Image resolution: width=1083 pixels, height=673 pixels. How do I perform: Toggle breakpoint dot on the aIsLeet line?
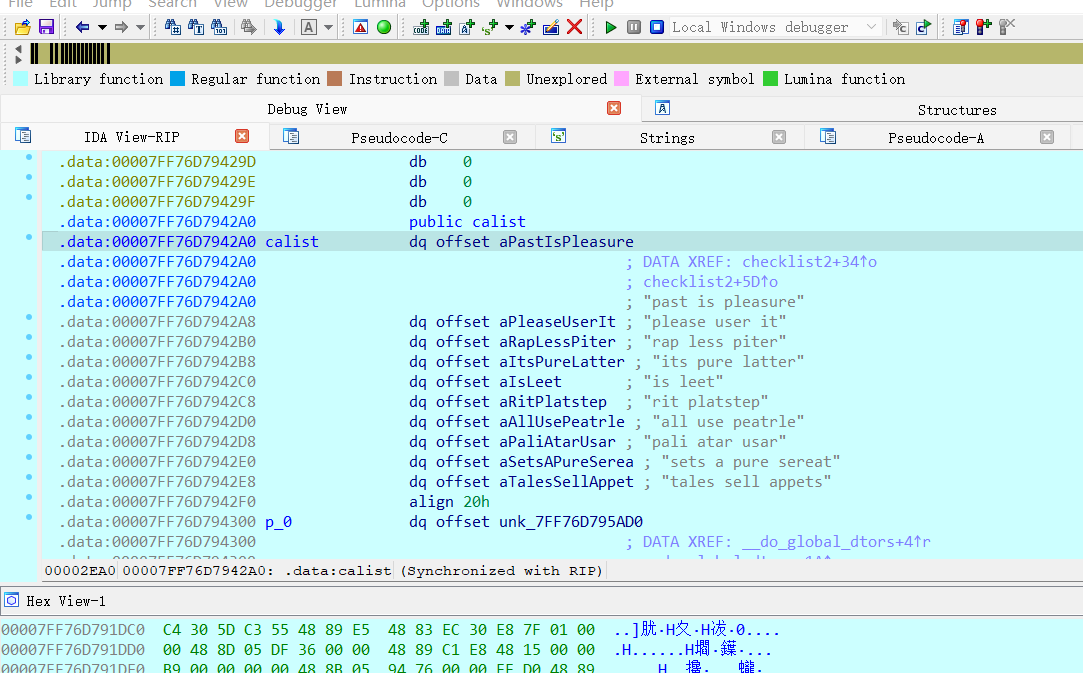[x=29, y=377]
